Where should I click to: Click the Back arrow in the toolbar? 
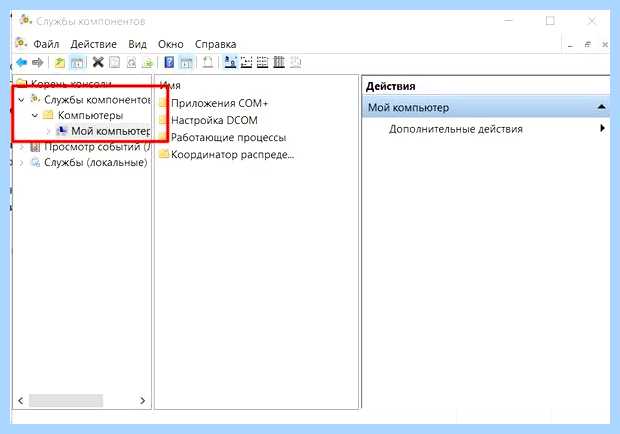pos(21,62)
